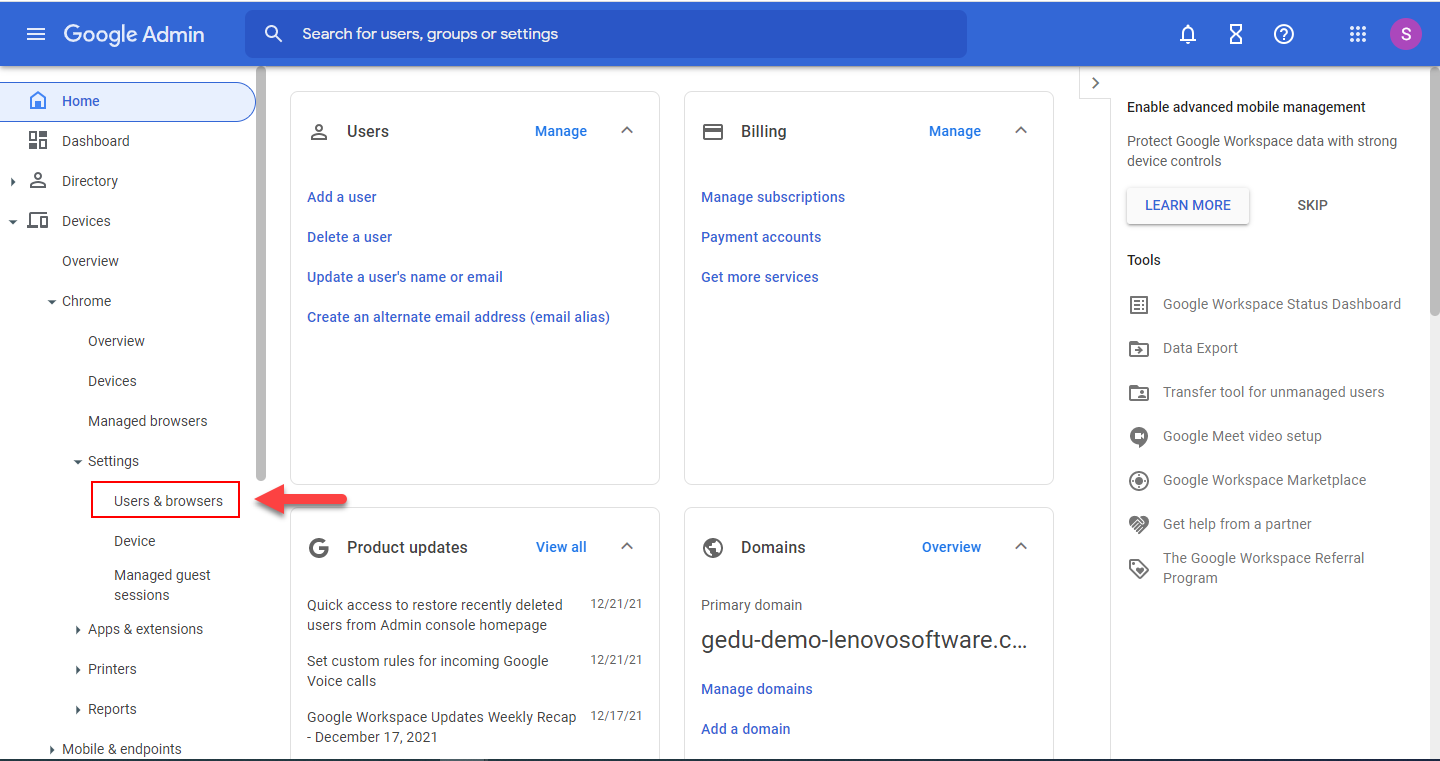Go to Home in the sidebar

tap(128, 101)
